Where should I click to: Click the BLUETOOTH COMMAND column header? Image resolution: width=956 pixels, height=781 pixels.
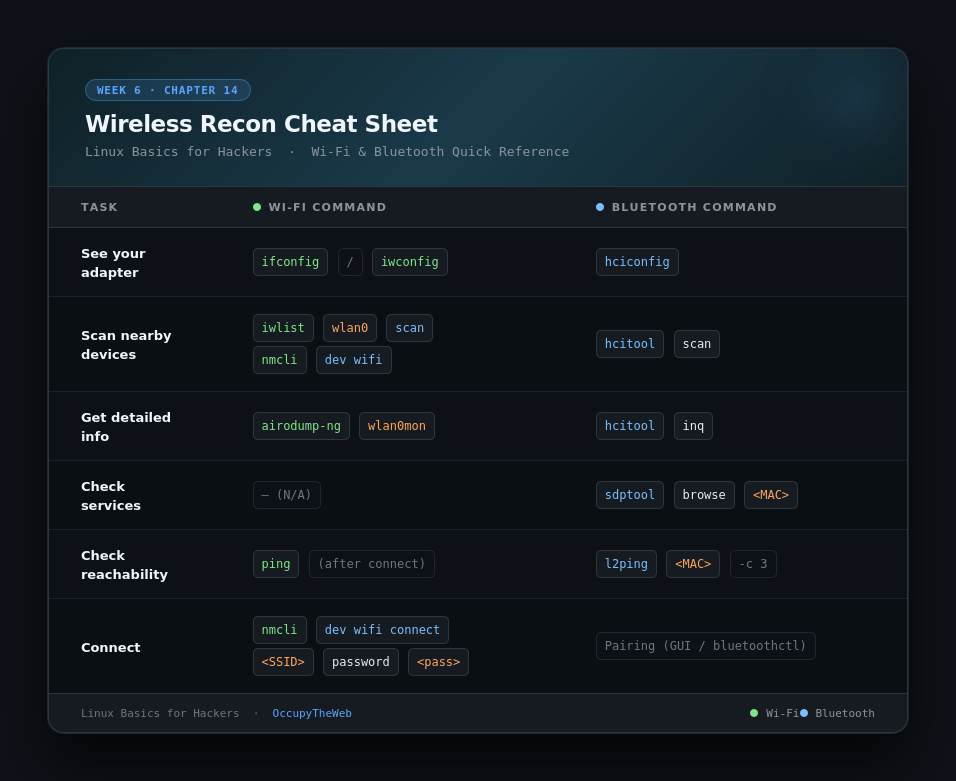694,207
